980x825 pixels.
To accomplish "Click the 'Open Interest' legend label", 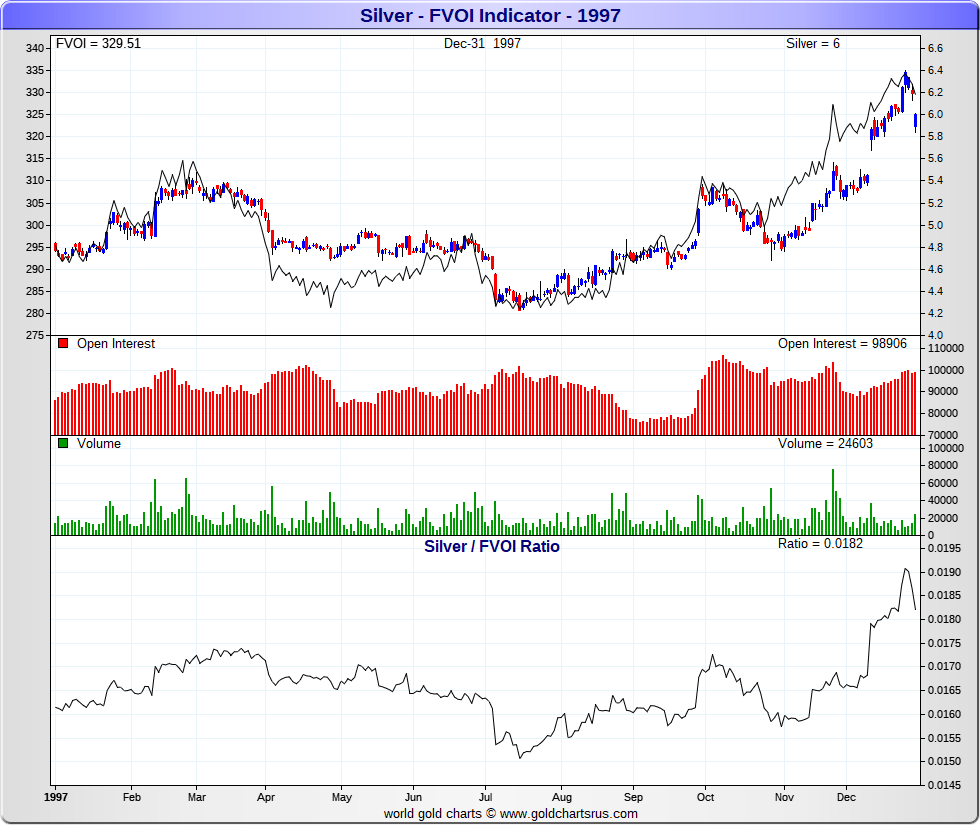I will coord(116,343).
